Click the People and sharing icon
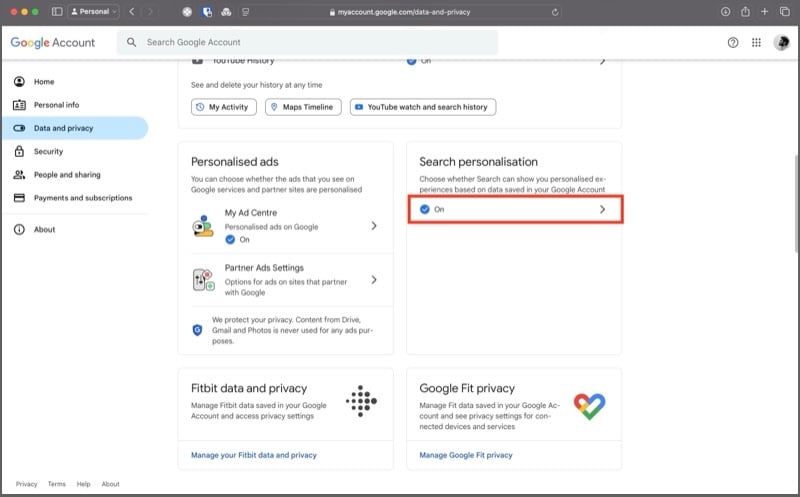The image size is (800, 497). point(19,175)
